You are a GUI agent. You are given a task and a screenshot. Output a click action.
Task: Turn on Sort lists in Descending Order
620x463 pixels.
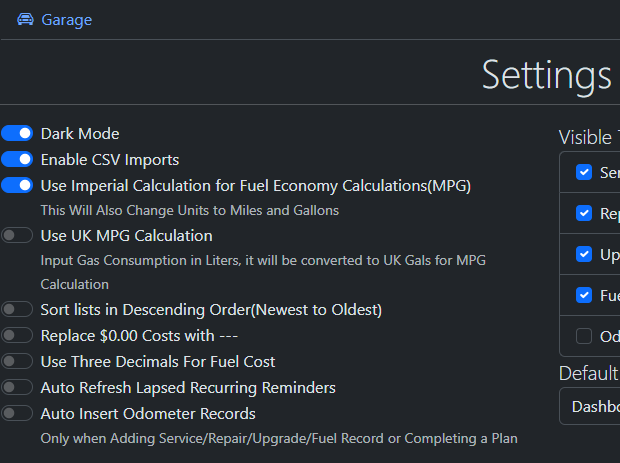[17, 310]
